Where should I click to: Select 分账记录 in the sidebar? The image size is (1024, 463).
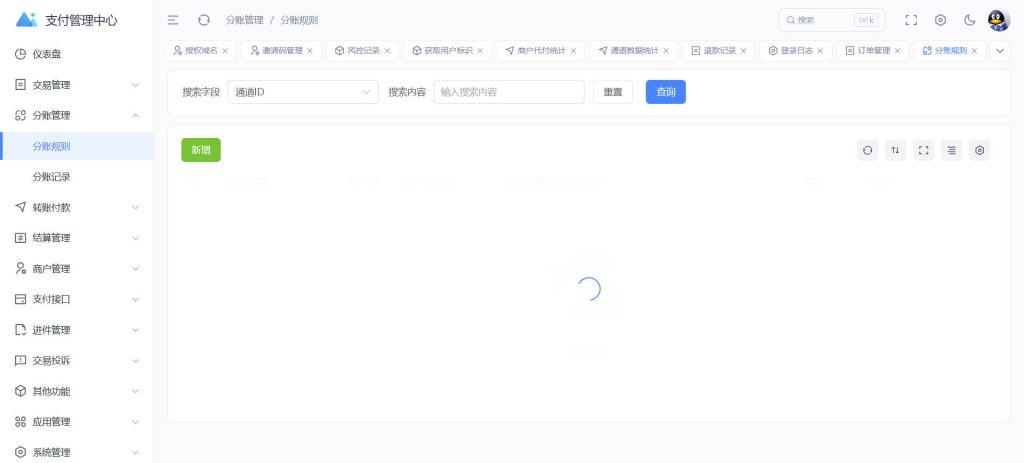pos(77,177)
